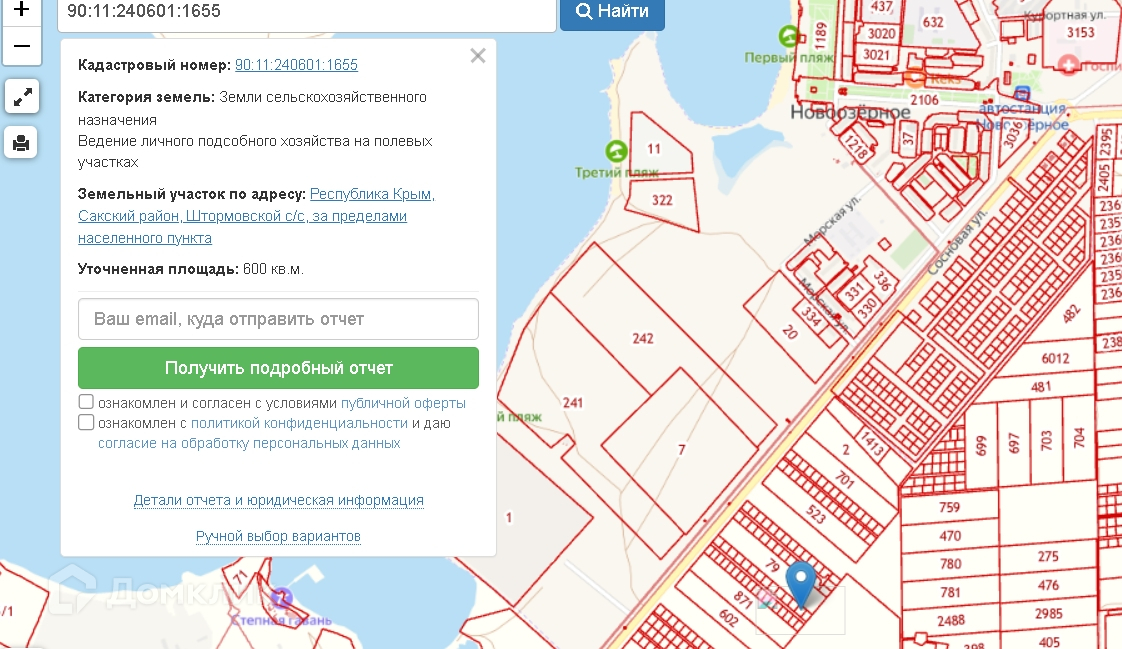This screenshot has width=1122, height=649.
Task: Zoom out the map with minus button
Action: 21,47
